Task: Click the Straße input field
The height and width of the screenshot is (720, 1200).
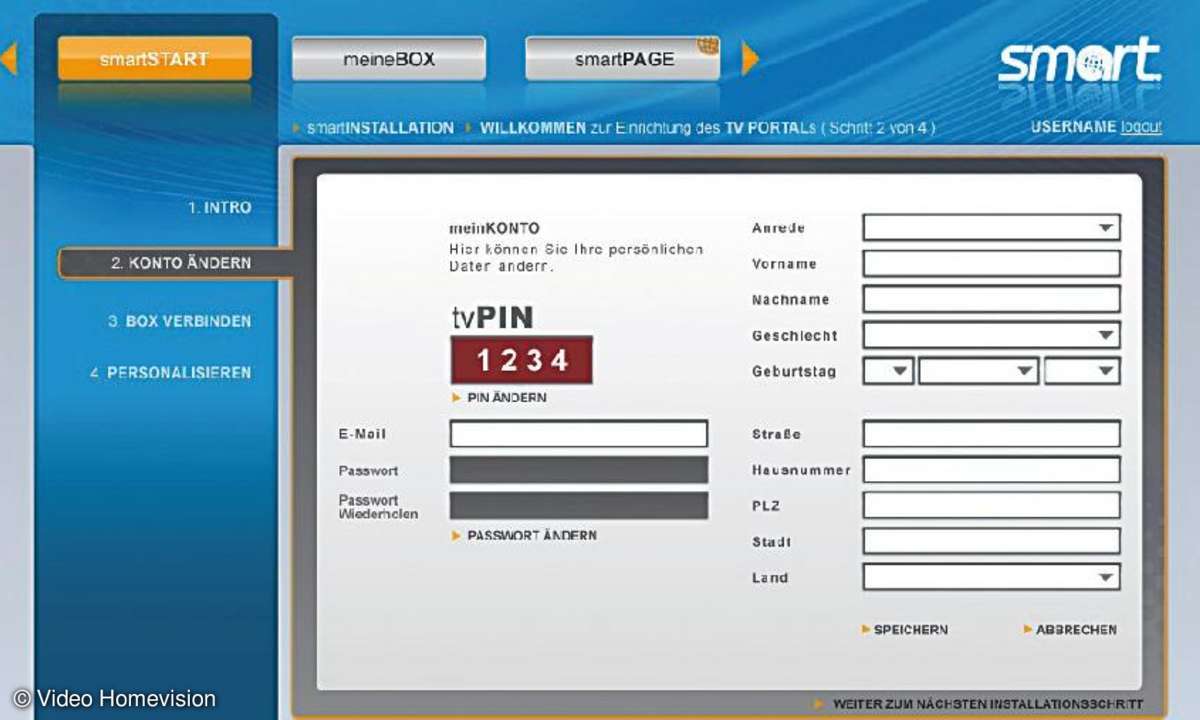Action: click(x=991, y=434)
